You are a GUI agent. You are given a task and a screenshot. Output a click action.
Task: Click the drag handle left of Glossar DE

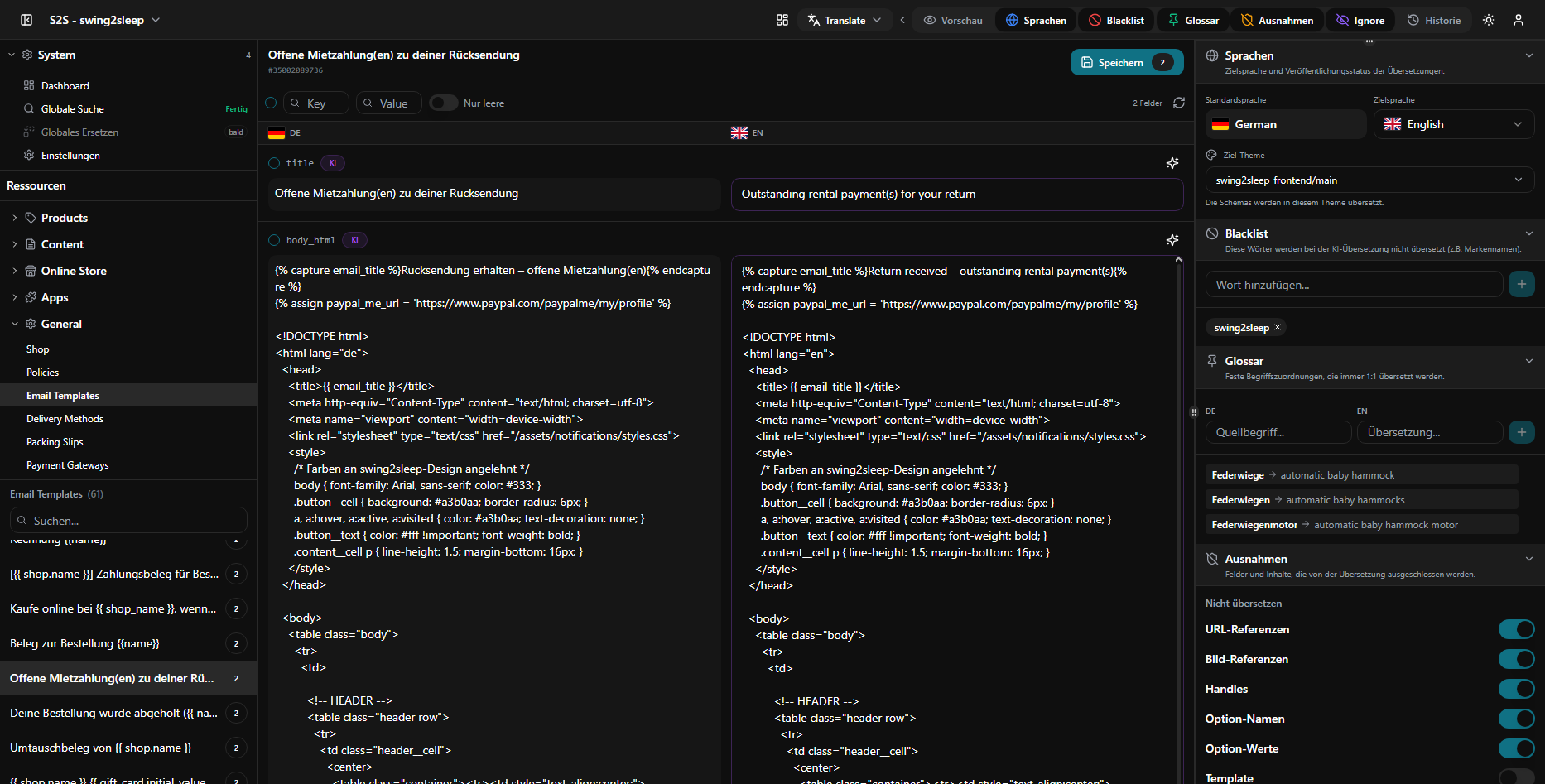pyautogui.click(x=1193, y=411)
